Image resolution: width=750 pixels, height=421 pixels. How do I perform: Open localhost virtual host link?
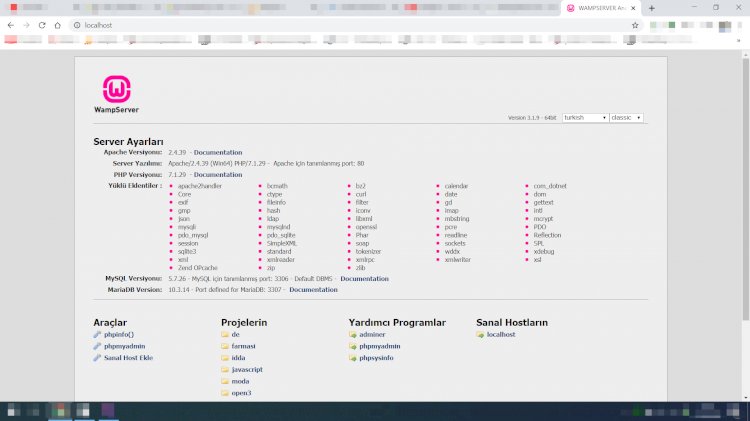click(x=501, y=334)
